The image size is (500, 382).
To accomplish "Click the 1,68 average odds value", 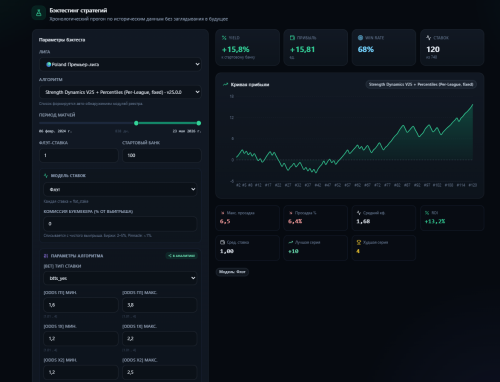I will click(363, 221).
